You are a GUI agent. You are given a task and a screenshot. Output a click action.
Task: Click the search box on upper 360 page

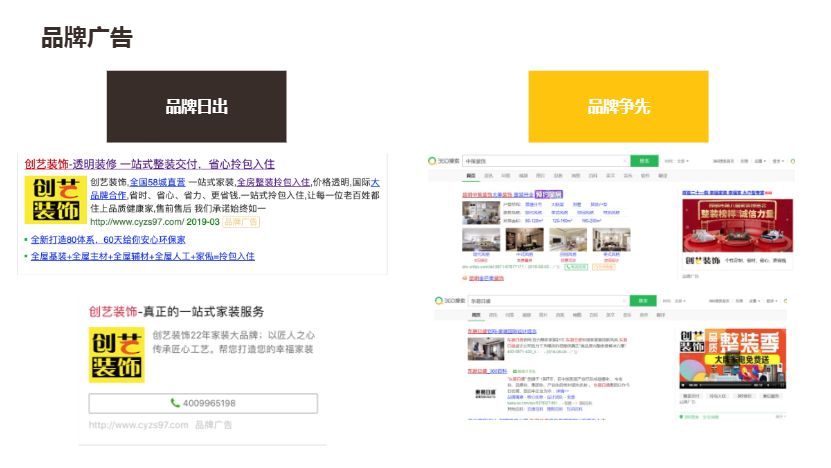[x=546, y=161]
